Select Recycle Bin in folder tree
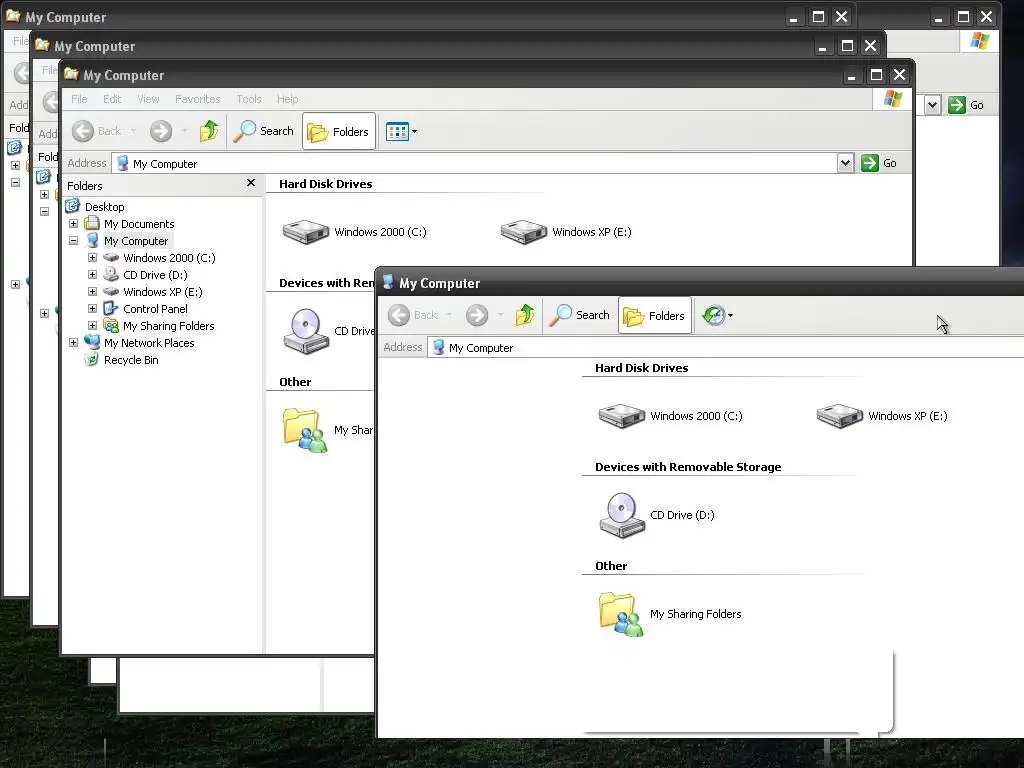Image resolution: width=1024 pixels, height=768 pixels. click(x=131, y=360)
